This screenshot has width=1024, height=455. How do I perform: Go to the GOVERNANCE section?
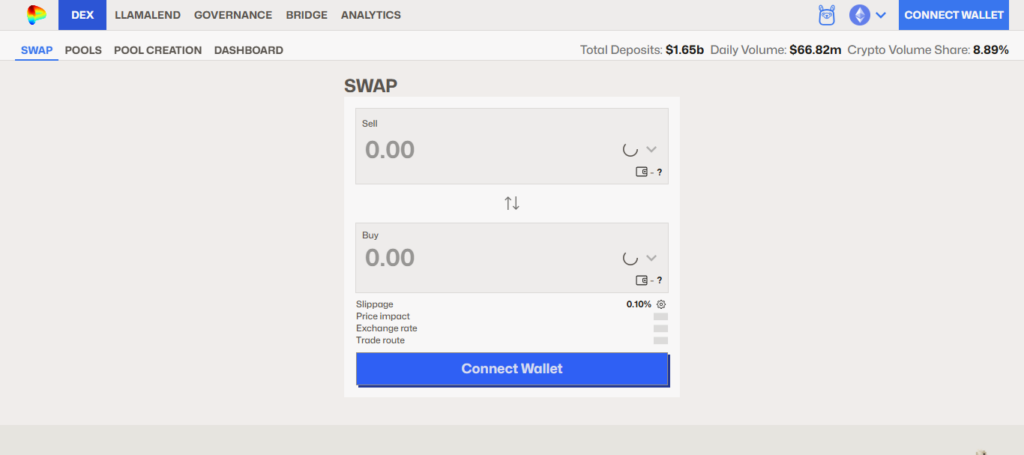(233, 15)
